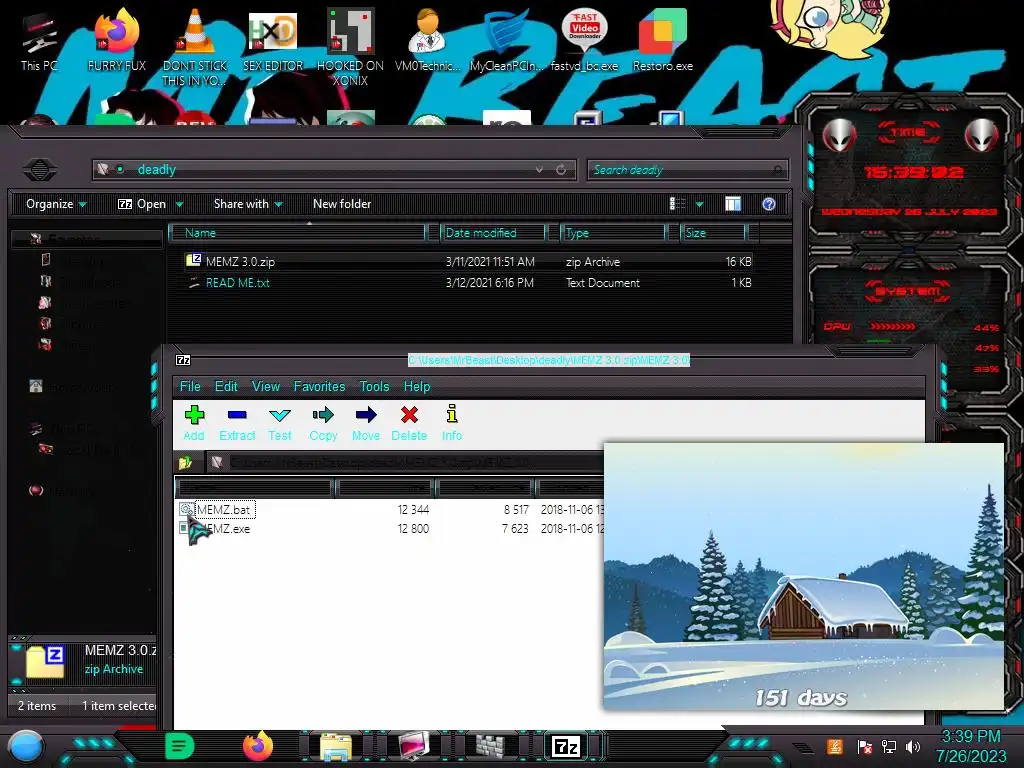Expand the Open button dropdown arrow
The image size is (1024, 768).
[179, 204]
